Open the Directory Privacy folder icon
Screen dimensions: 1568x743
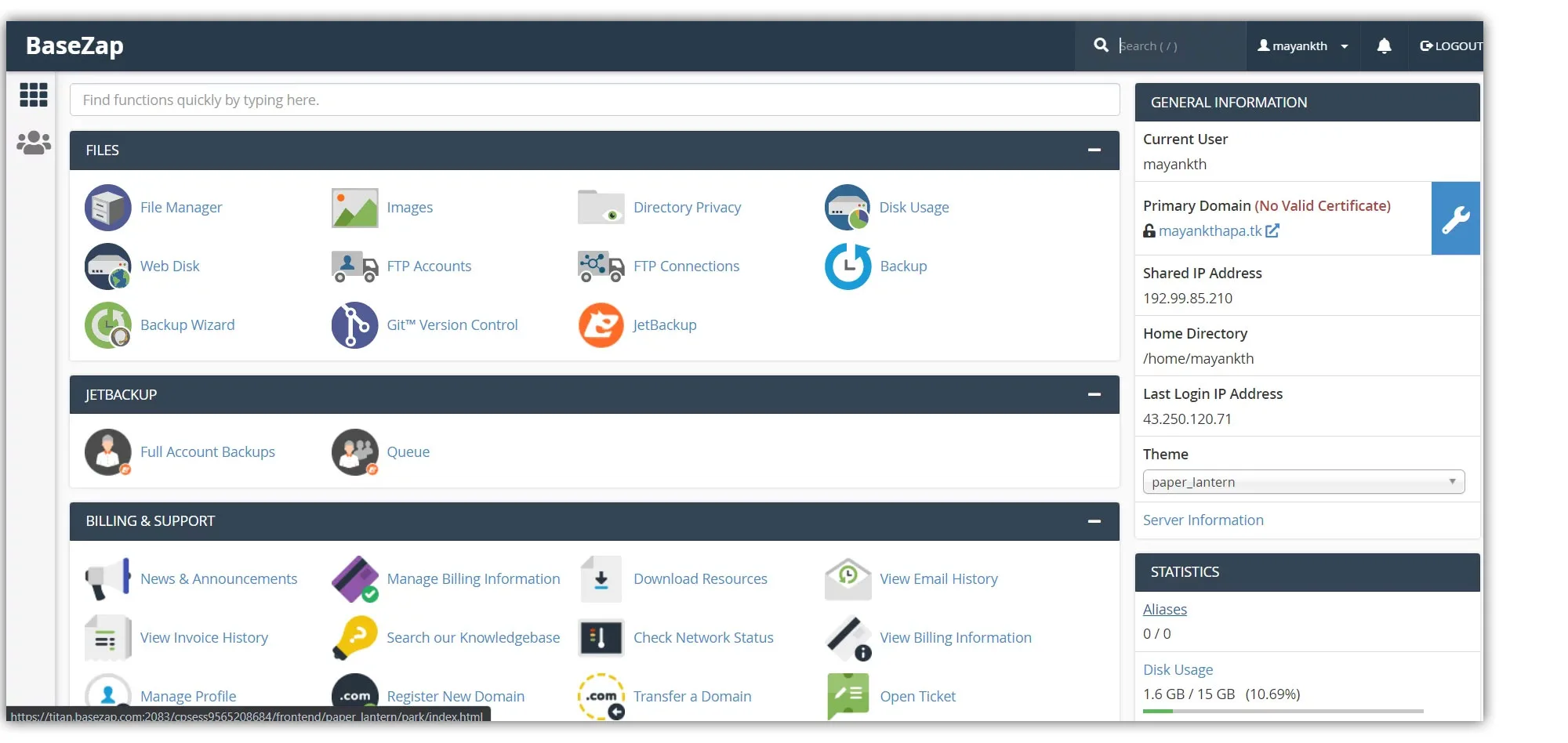(x=601, y=208)
